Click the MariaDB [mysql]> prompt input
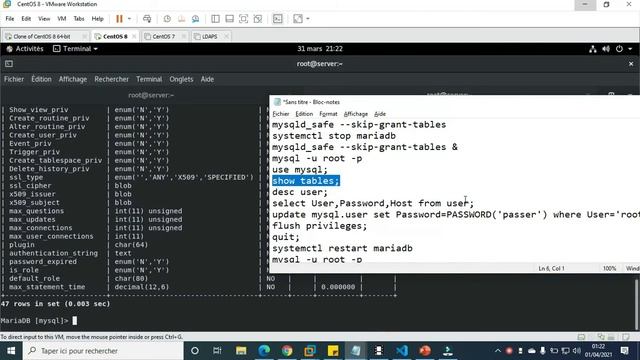Screen dimensions: 640x360 [75, 321]
